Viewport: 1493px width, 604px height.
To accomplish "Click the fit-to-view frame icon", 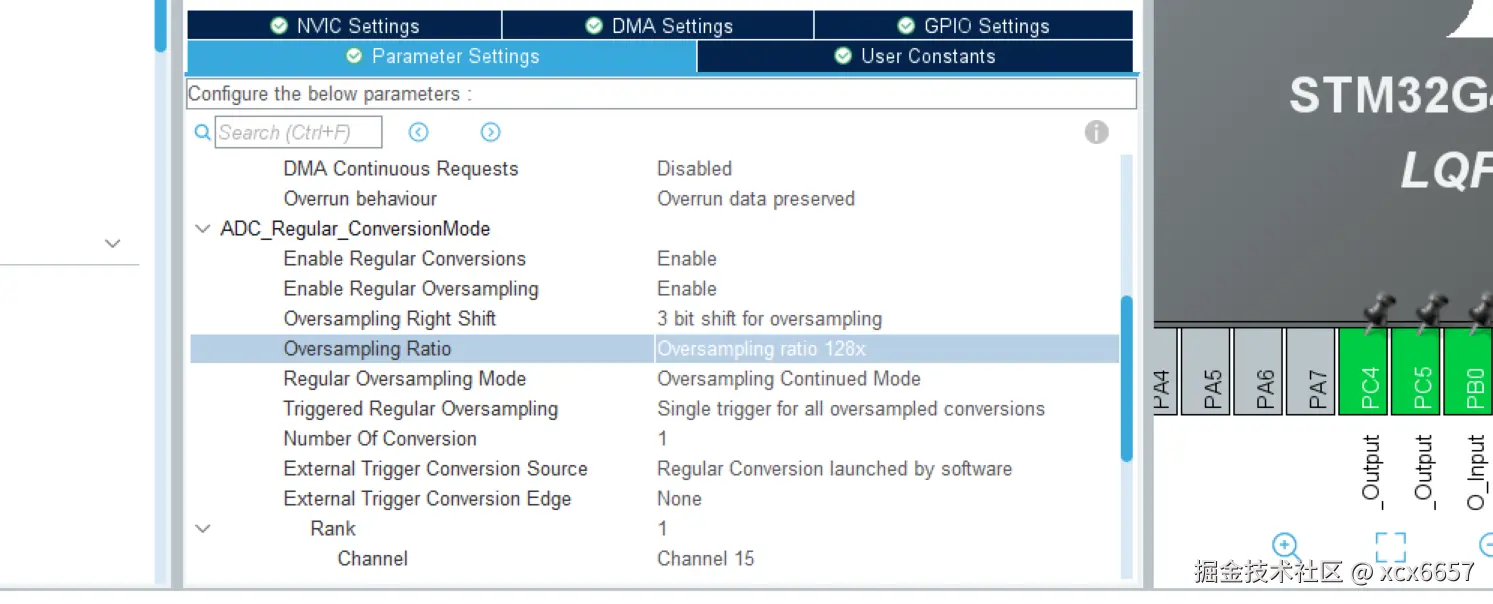I will 1390,547.
